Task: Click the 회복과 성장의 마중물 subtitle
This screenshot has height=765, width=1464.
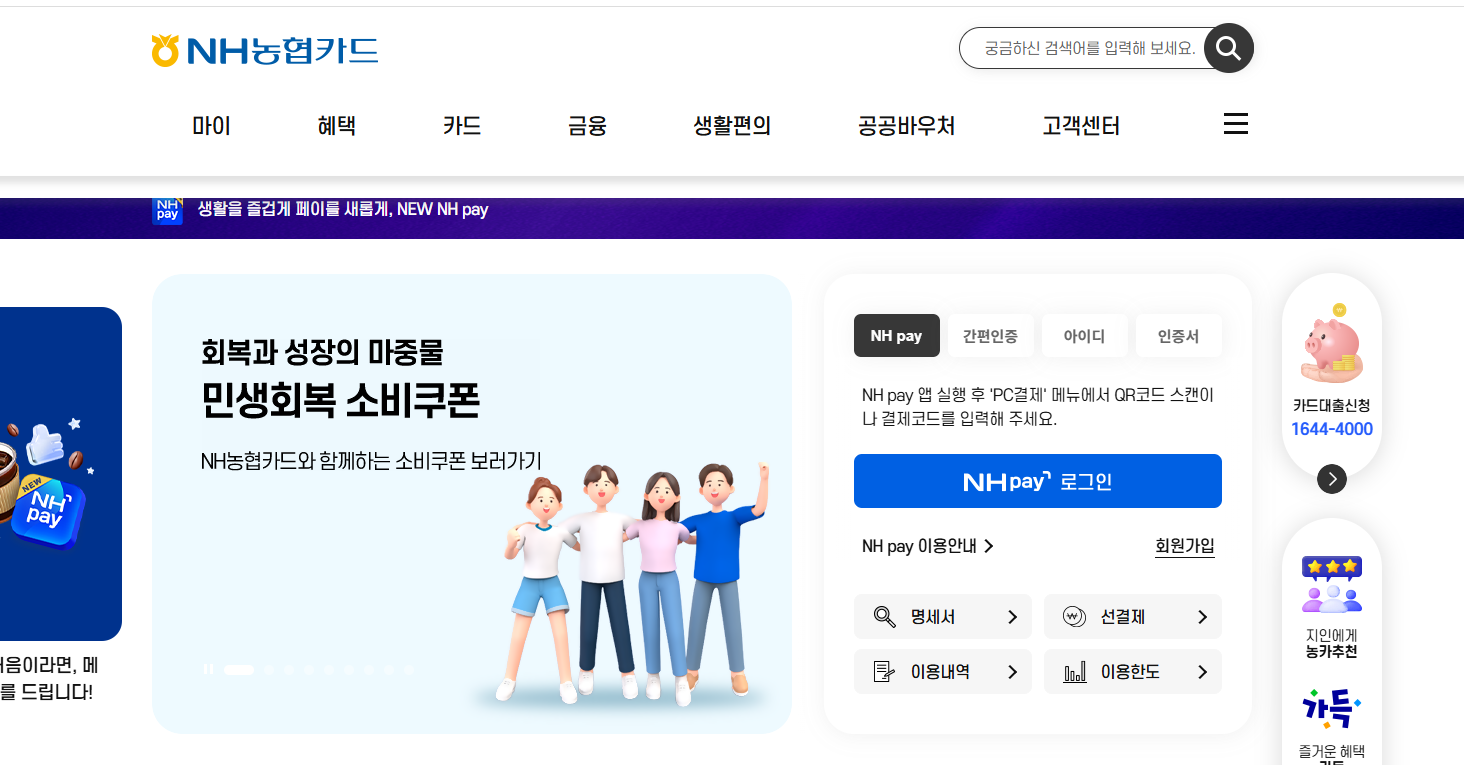Action: point(322,352)
